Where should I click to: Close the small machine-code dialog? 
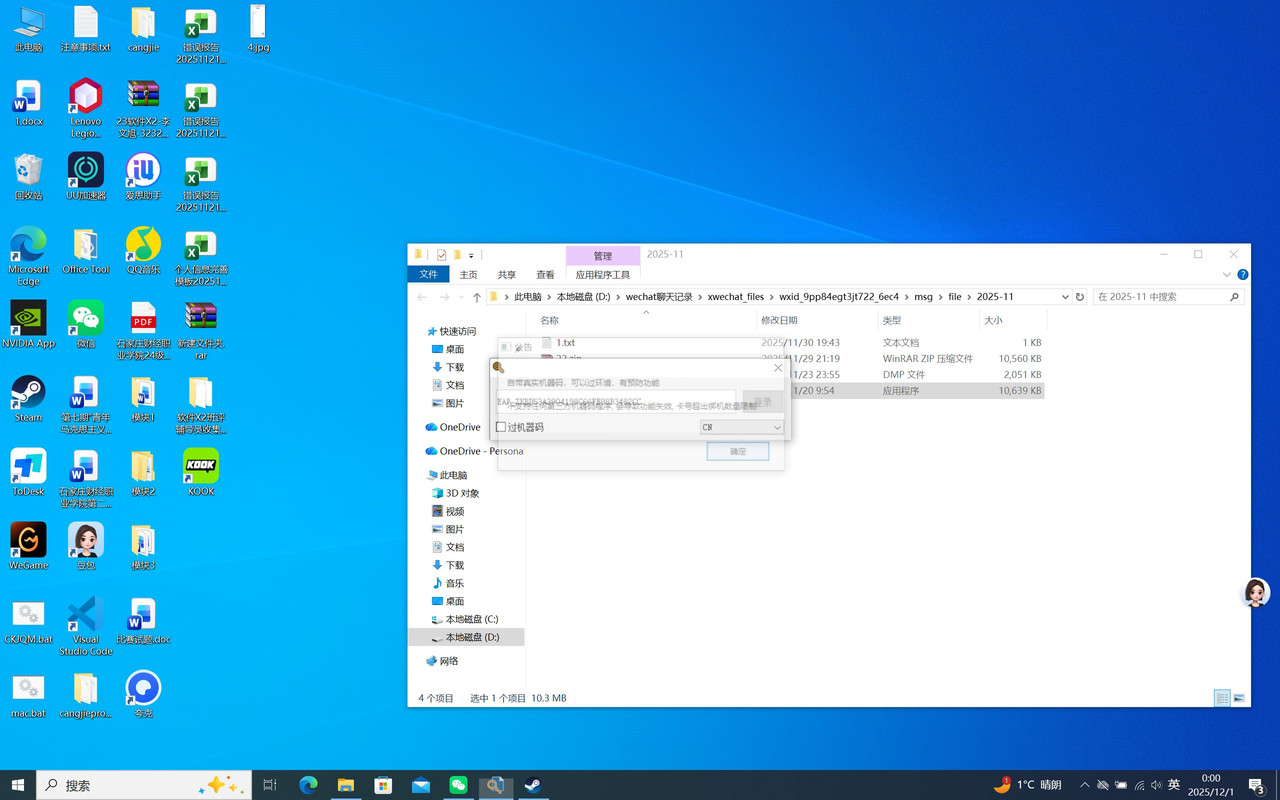click(778, 368)
